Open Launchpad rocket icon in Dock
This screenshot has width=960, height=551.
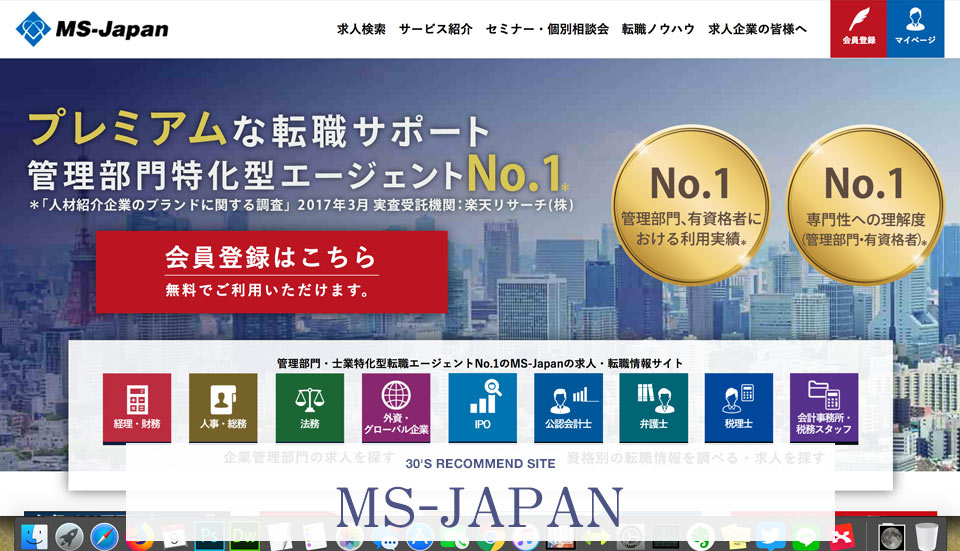pyautogui.click(x=69, y=537)
